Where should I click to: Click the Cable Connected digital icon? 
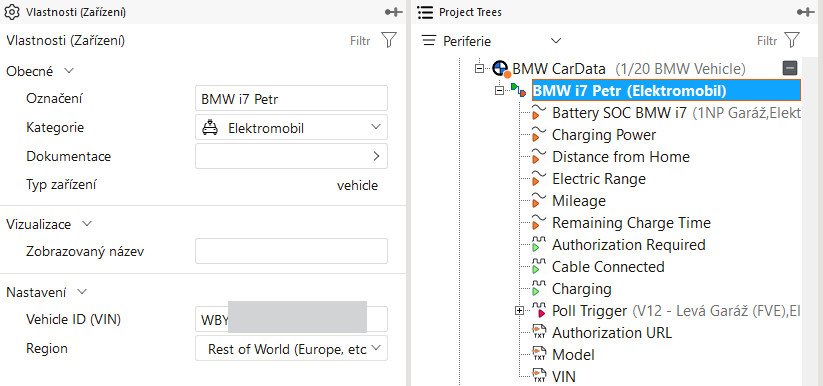(x=539, y=267)
